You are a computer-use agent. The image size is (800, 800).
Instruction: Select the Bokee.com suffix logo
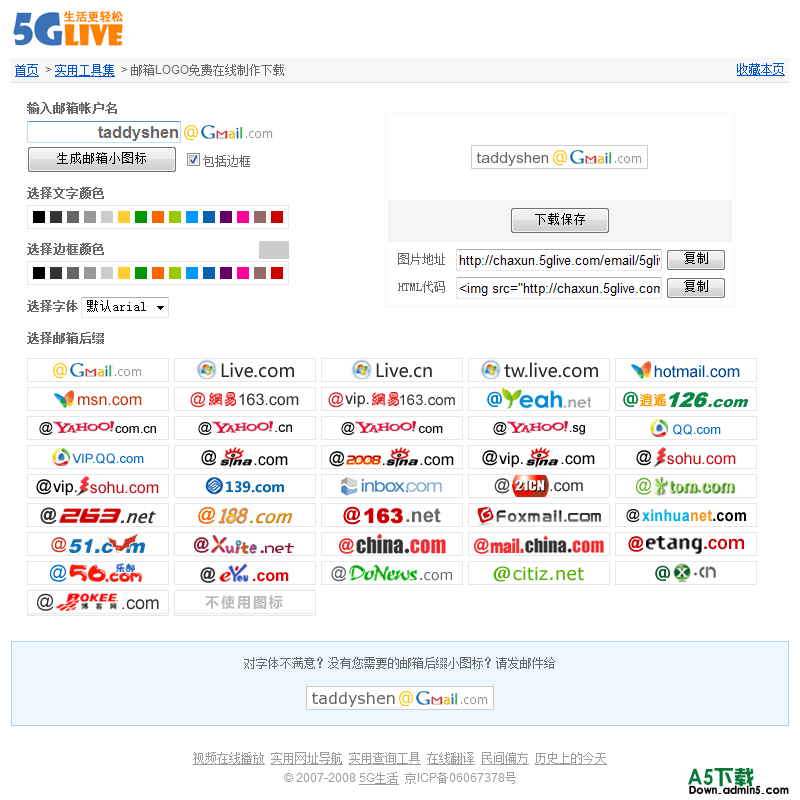click(x=97, y=603)
